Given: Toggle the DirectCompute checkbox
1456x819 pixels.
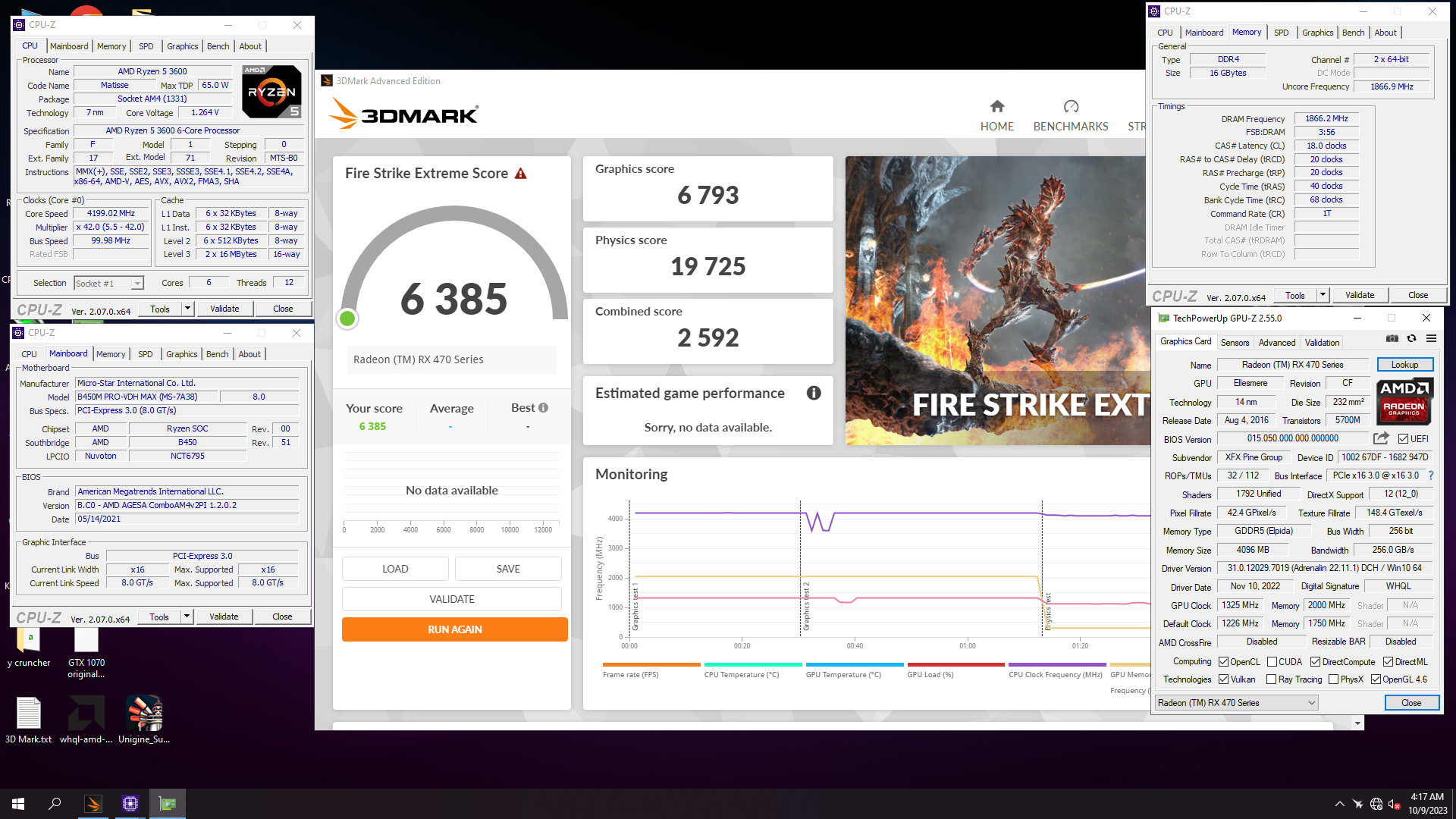Looking at the screenshot, I should [1315, 662].
